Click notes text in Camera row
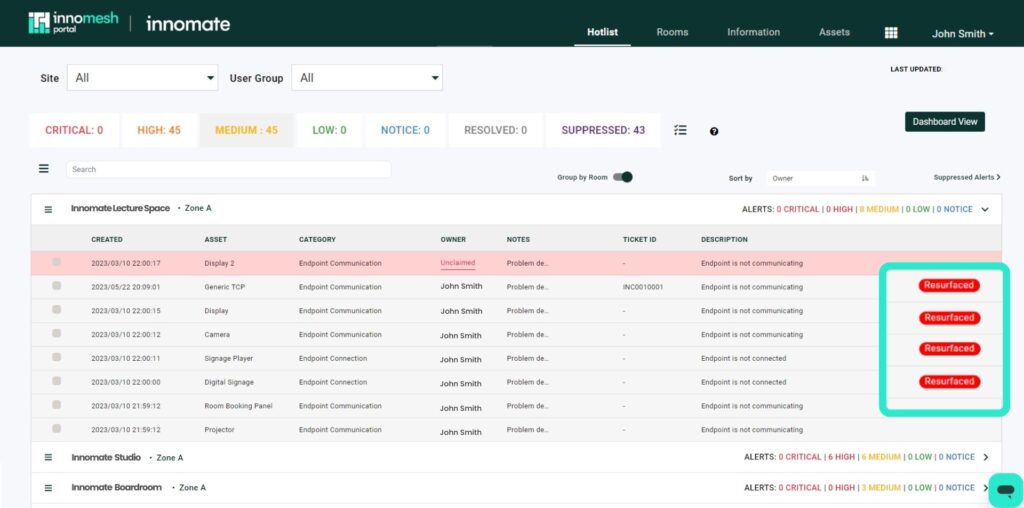The image size is (1024, 508). point(528,334)
